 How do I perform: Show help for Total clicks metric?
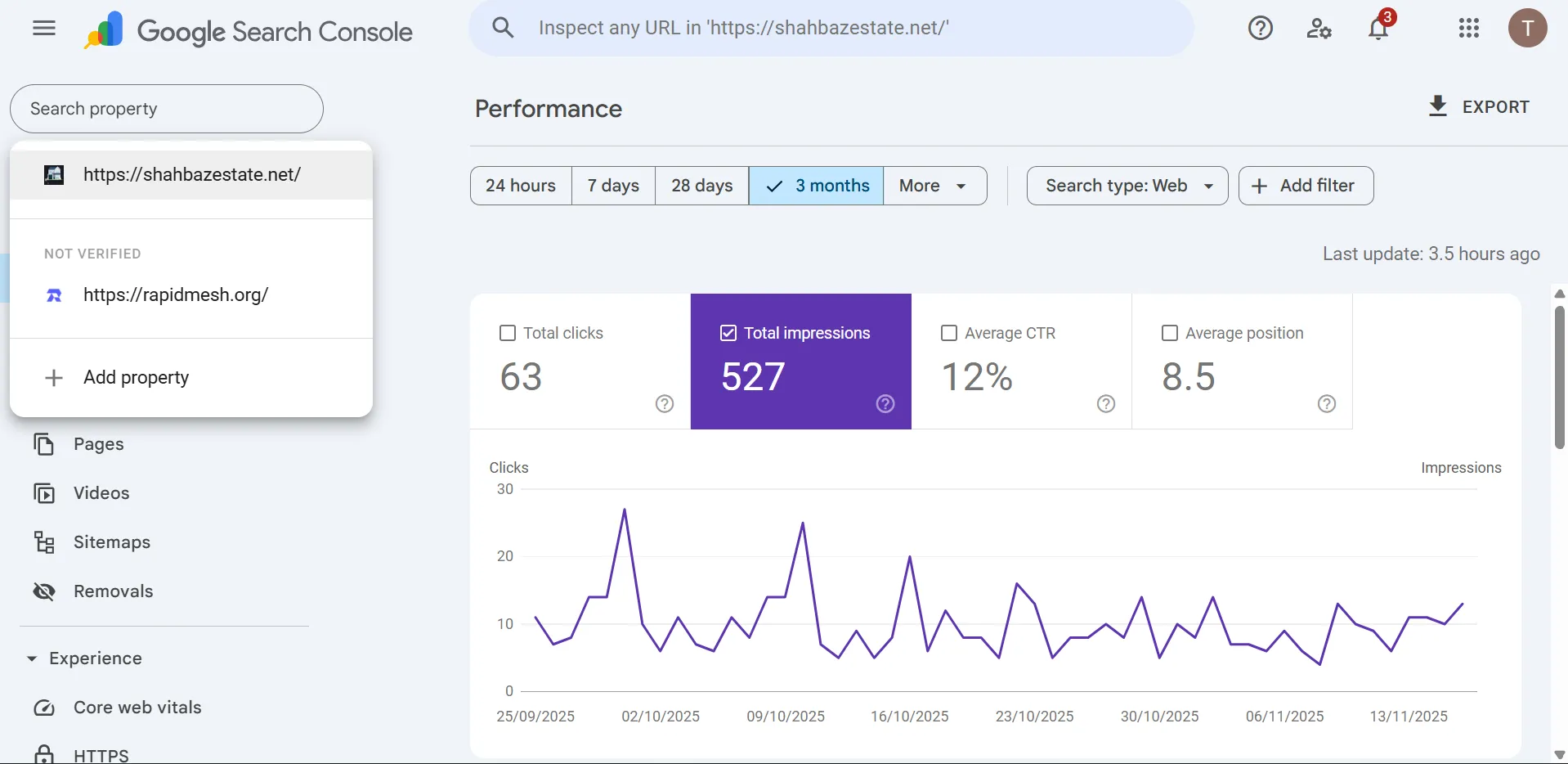coord(665,403)
